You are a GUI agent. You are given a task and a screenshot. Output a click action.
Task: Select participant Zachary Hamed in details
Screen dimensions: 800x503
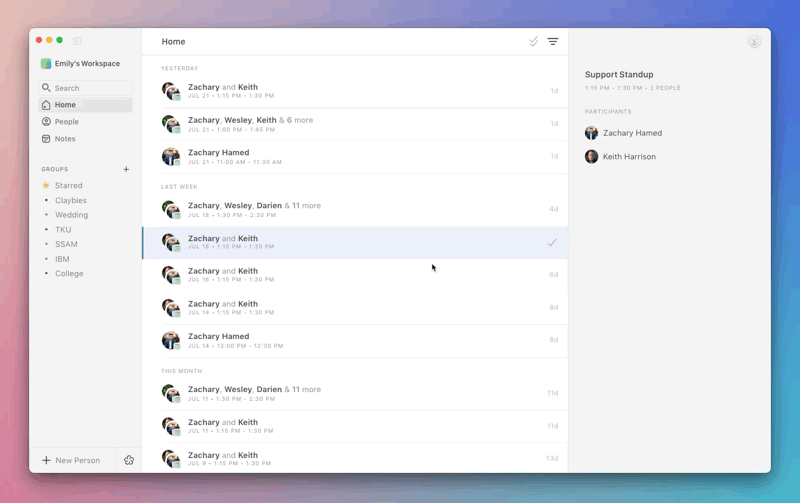click(623, 133)
